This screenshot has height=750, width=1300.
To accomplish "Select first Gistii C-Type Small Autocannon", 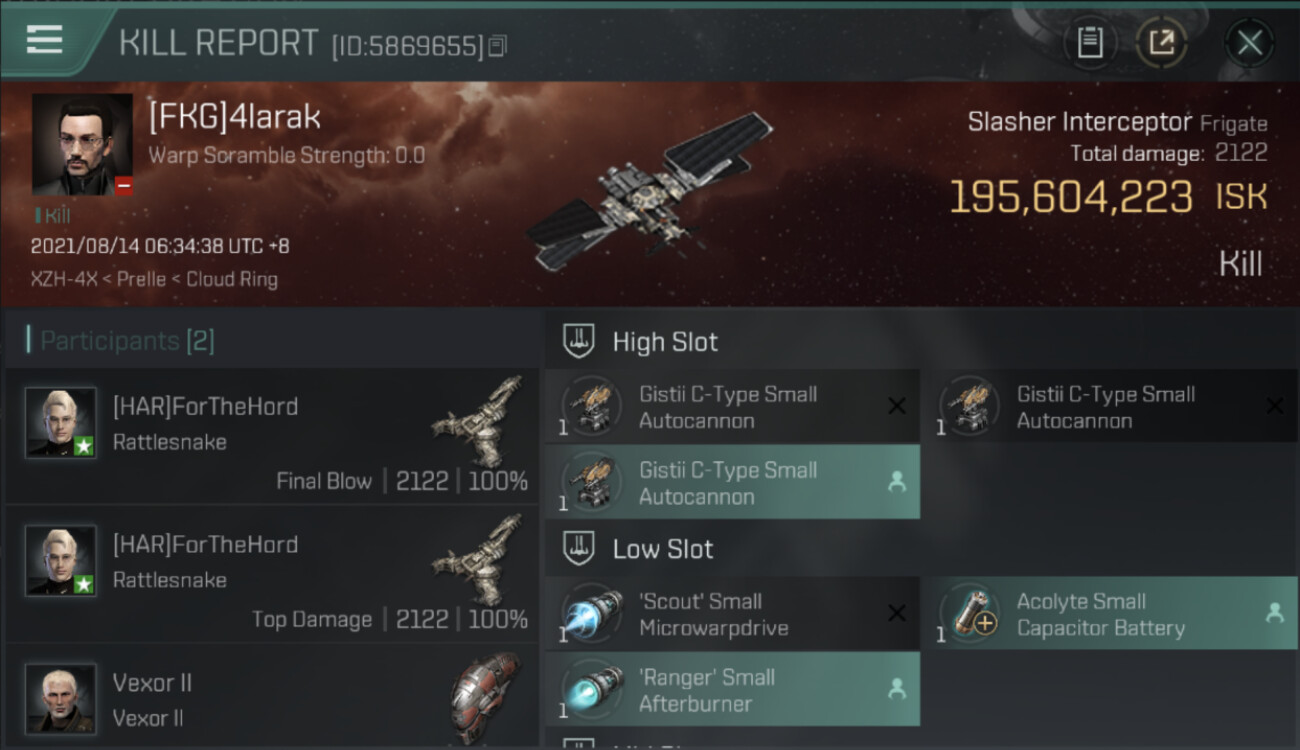I will 732,406.
